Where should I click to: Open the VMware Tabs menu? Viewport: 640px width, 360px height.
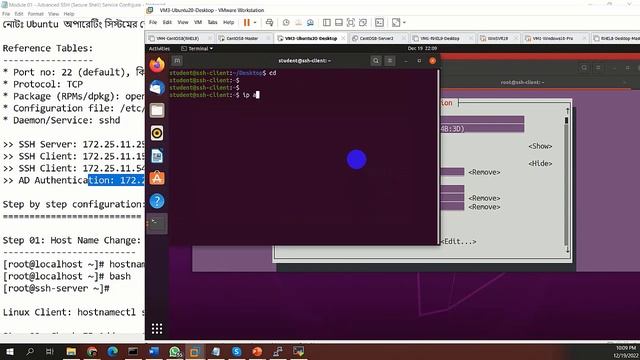[x=212, y=22]
